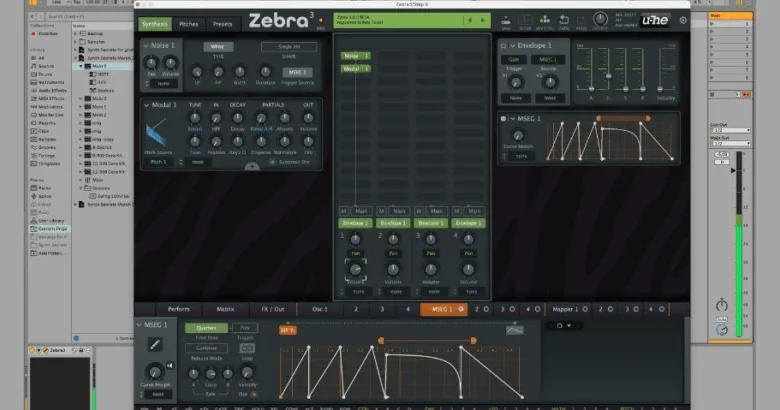Click the Modal 1 pitch source graphic
This screenshot has height=410, width=780.
157,135
